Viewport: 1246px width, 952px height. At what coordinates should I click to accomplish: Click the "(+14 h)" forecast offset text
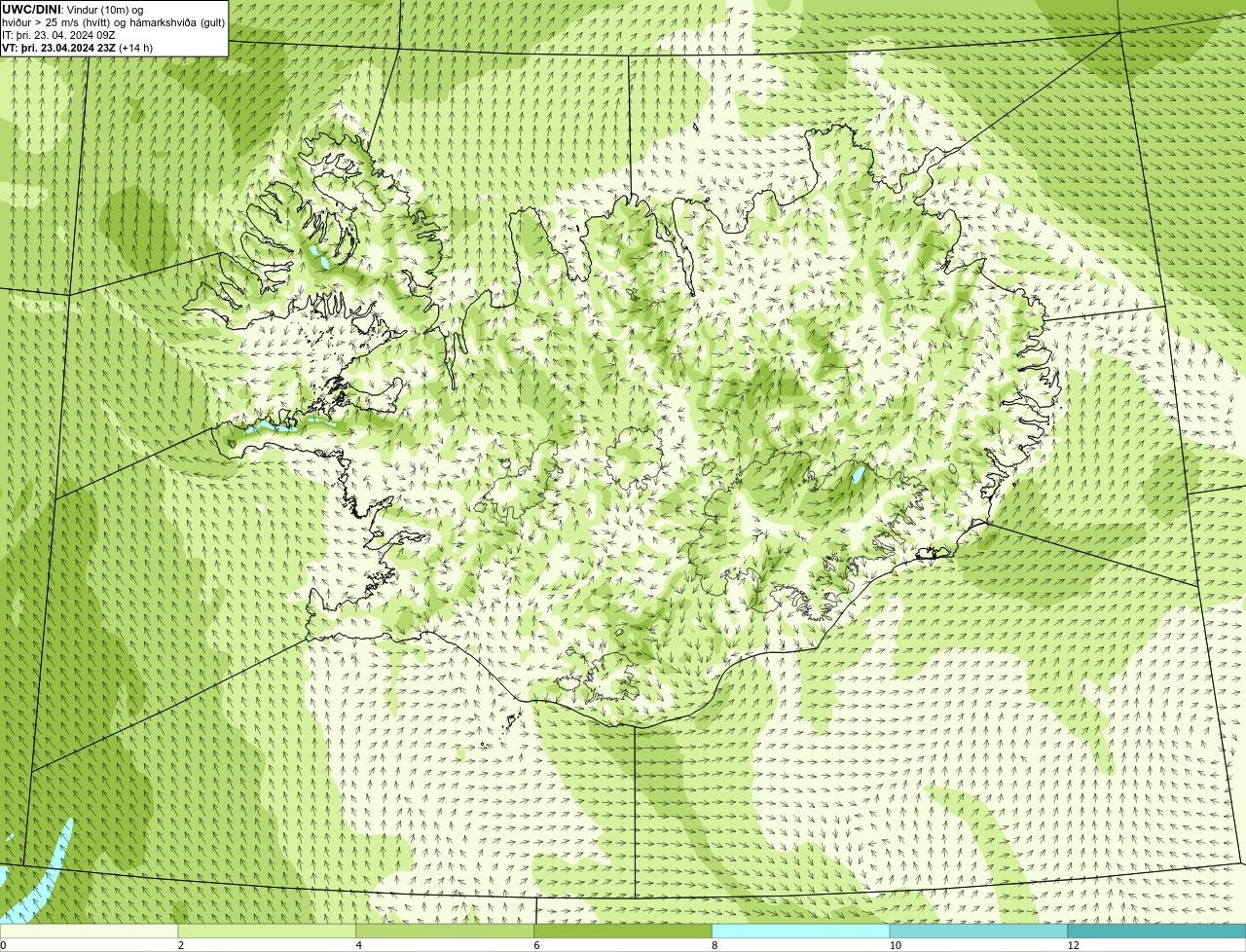(135, 48)
